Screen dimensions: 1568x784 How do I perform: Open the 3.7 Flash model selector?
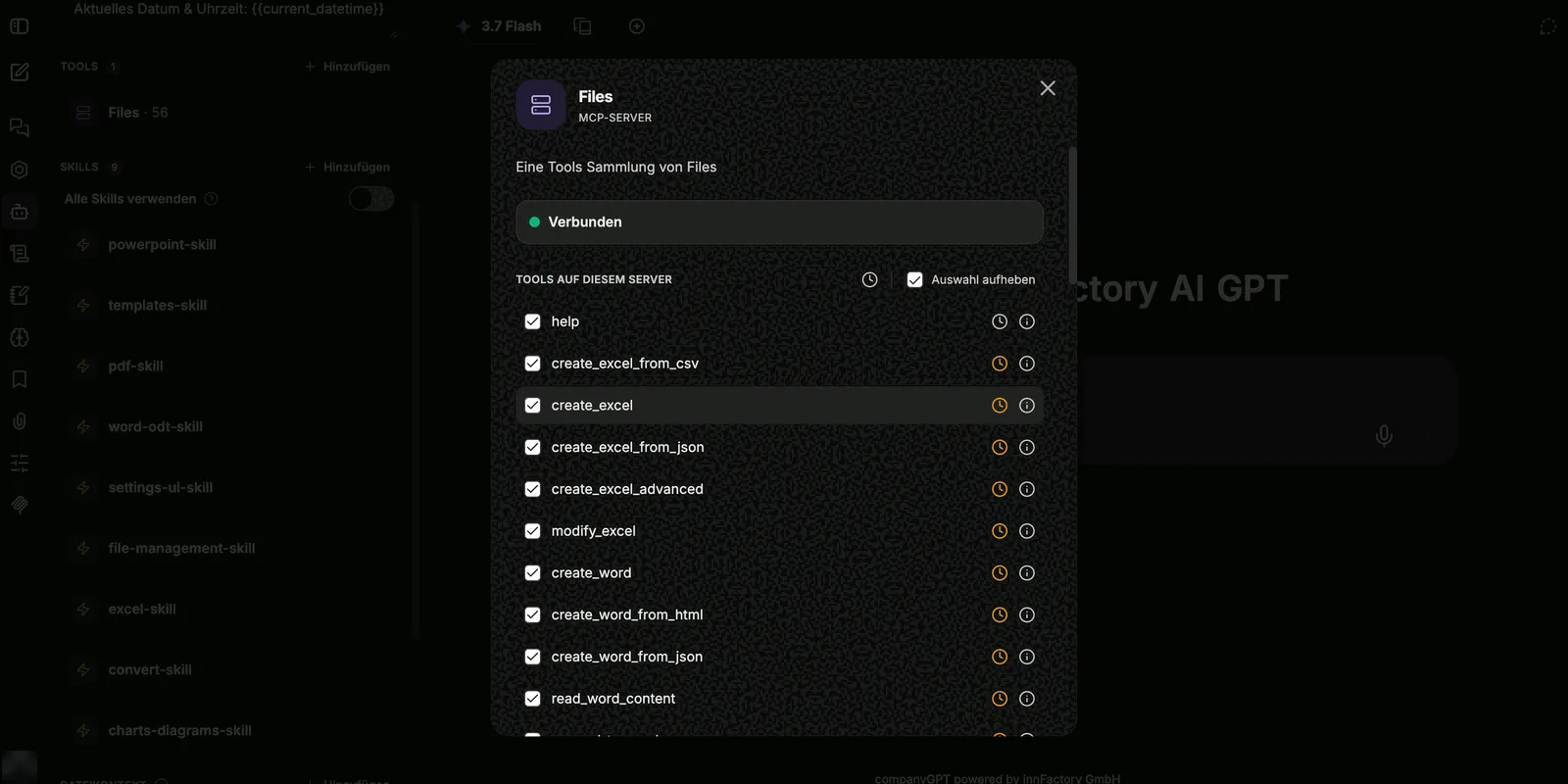pyautogui.click(x=500, y=26)
